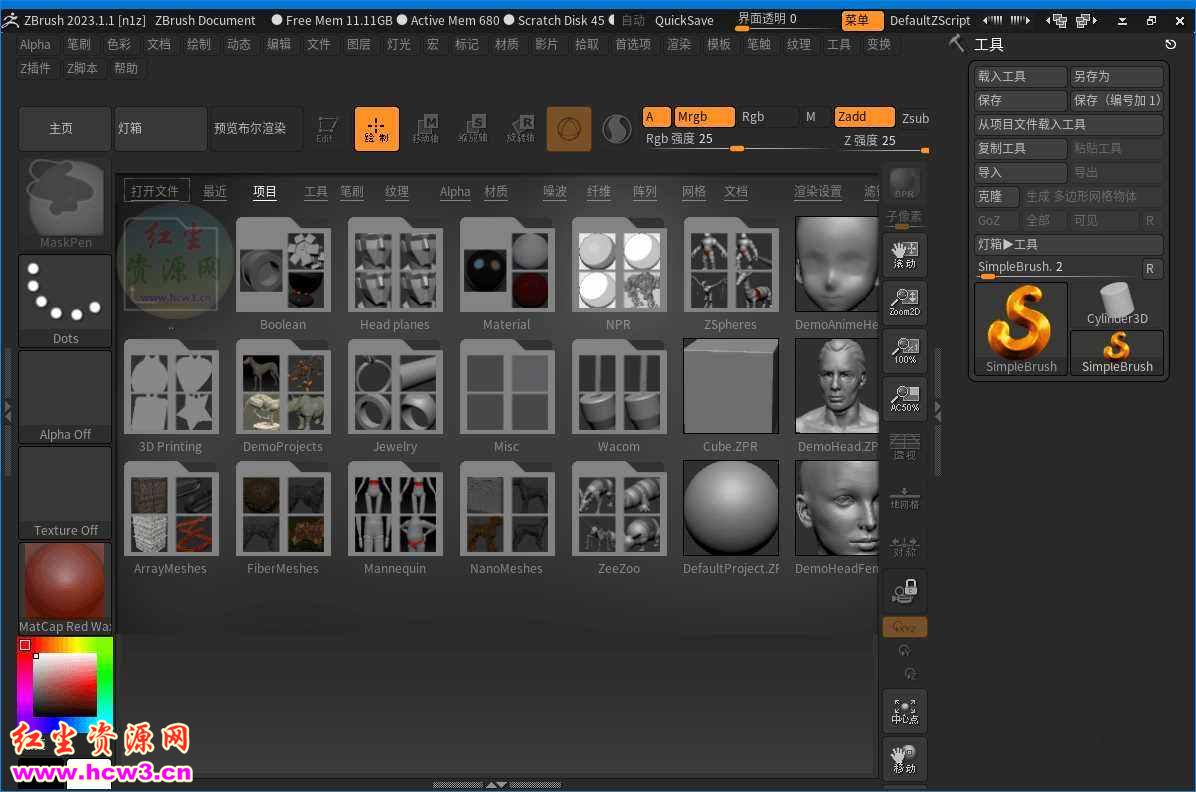
Task: Click the 打开文件 open file button
Action: [155, 191]
